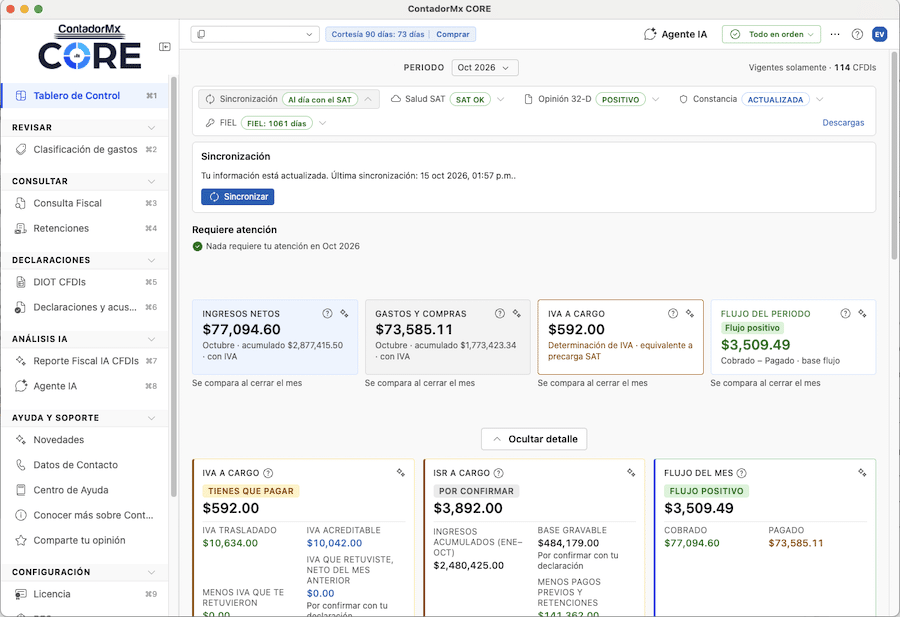Open the Descargas link
Screen dimensions: 900x617
tap(843, 123)
